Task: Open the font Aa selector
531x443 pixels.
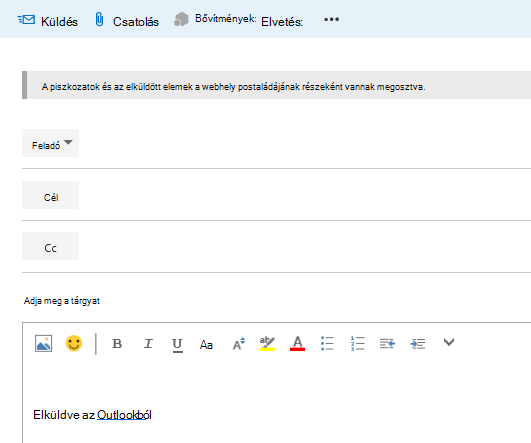Action: [x=206, y=345]
